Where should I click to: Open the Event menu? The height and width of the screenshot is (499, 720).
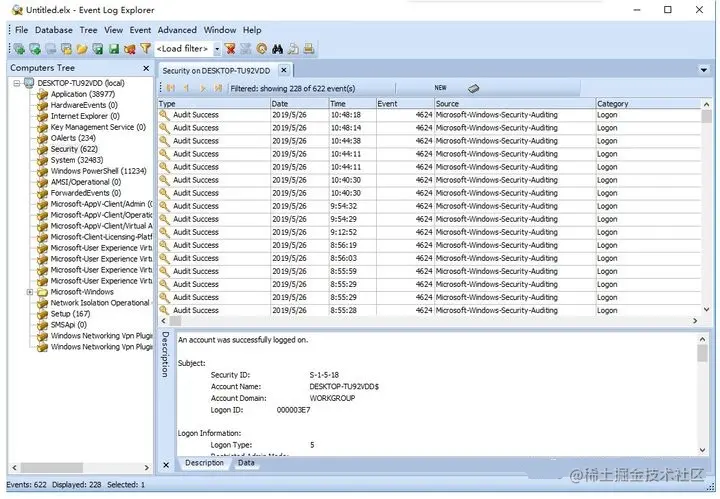pos(140,30)
